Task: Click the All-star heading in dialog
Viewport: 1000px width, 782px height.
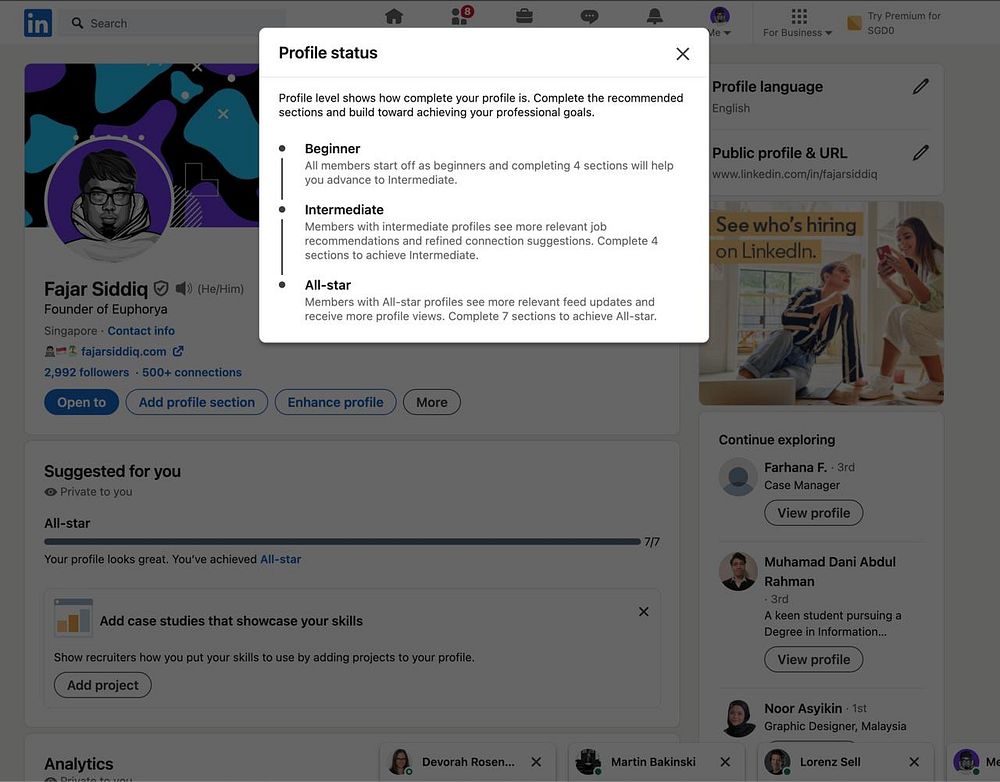Action: click(328, 285)
